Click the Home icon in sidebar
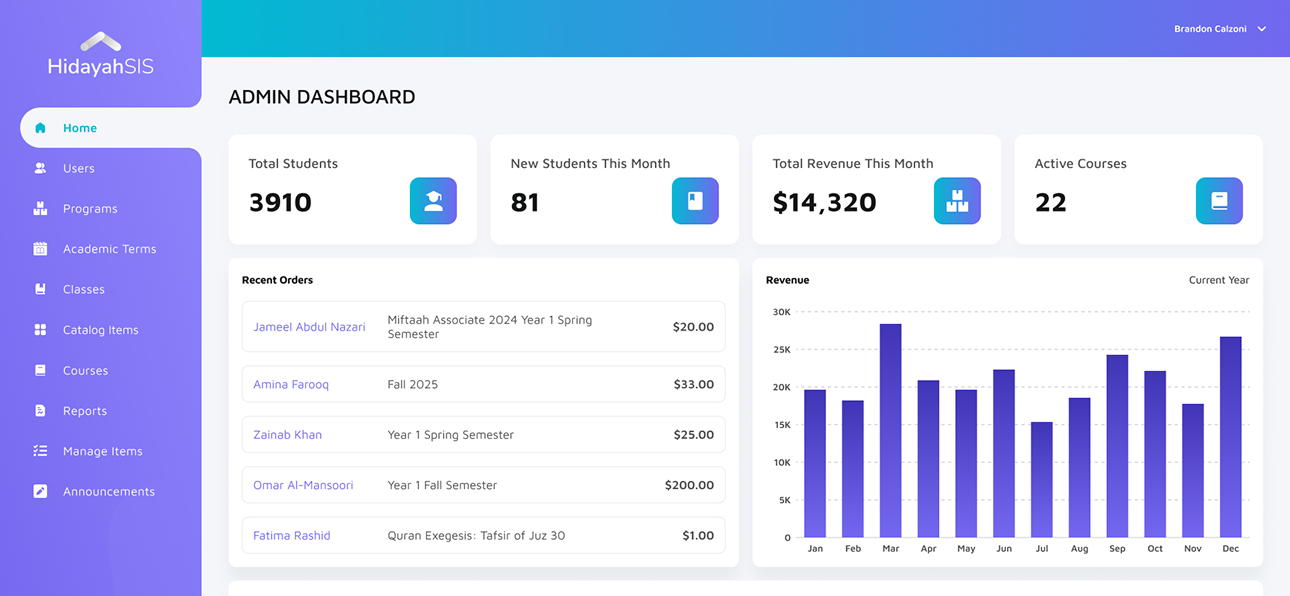1290x596 pixels. click(x=40, y=128)
